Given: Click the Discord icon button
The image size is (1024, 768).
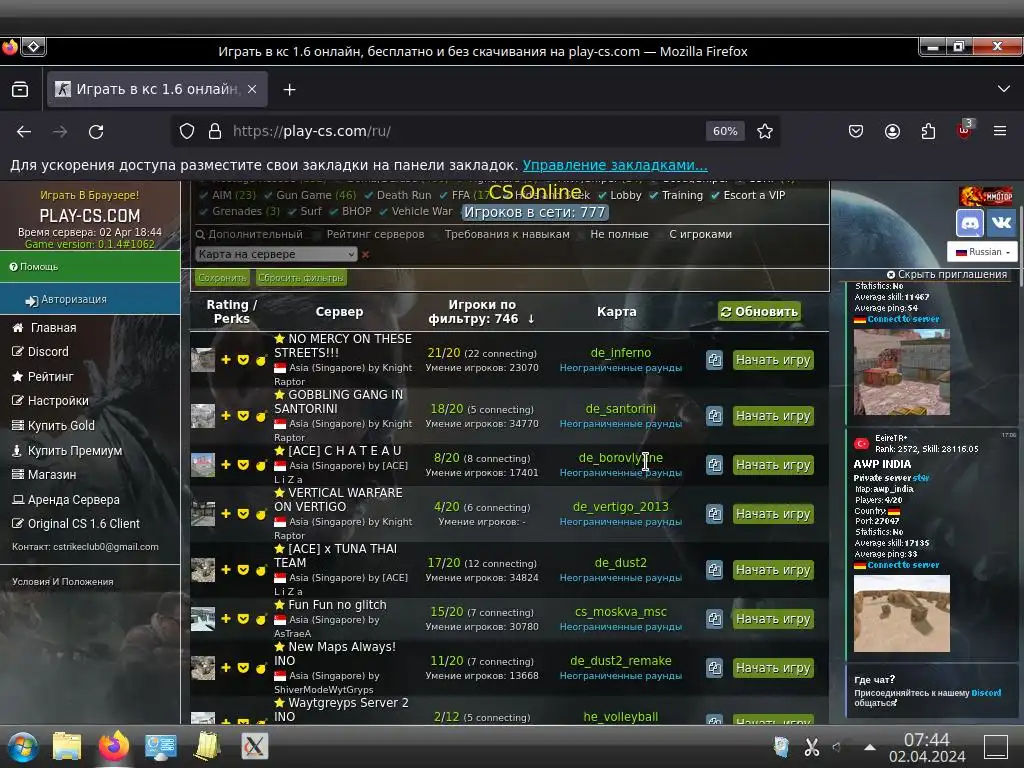Looking at the screenshot, I should click(x=970, y=223).
